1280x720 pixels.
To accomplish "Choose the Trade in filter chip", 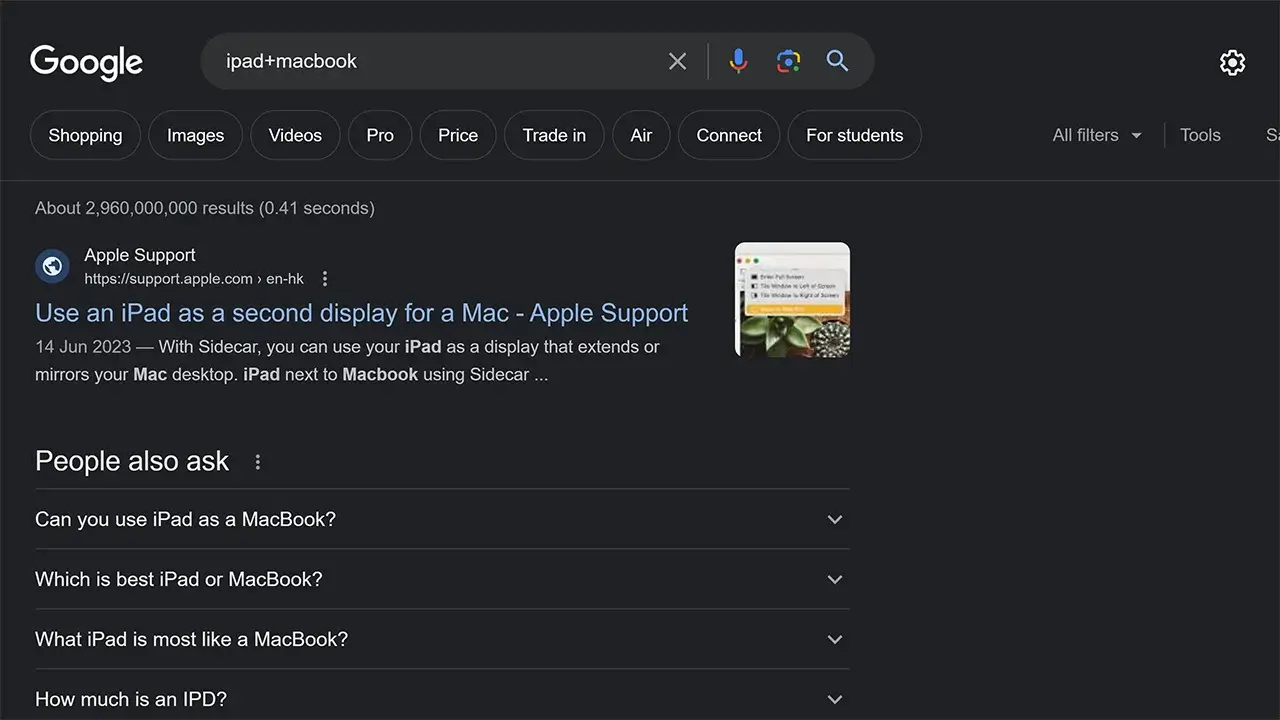I will point(554,135).
